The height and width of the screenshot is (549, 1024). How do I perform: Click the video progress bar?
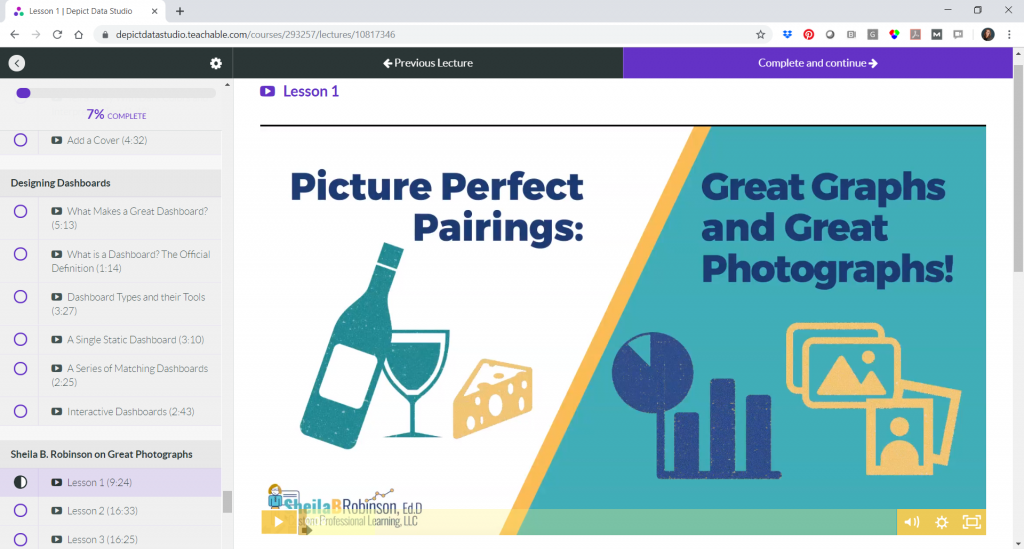597,522
